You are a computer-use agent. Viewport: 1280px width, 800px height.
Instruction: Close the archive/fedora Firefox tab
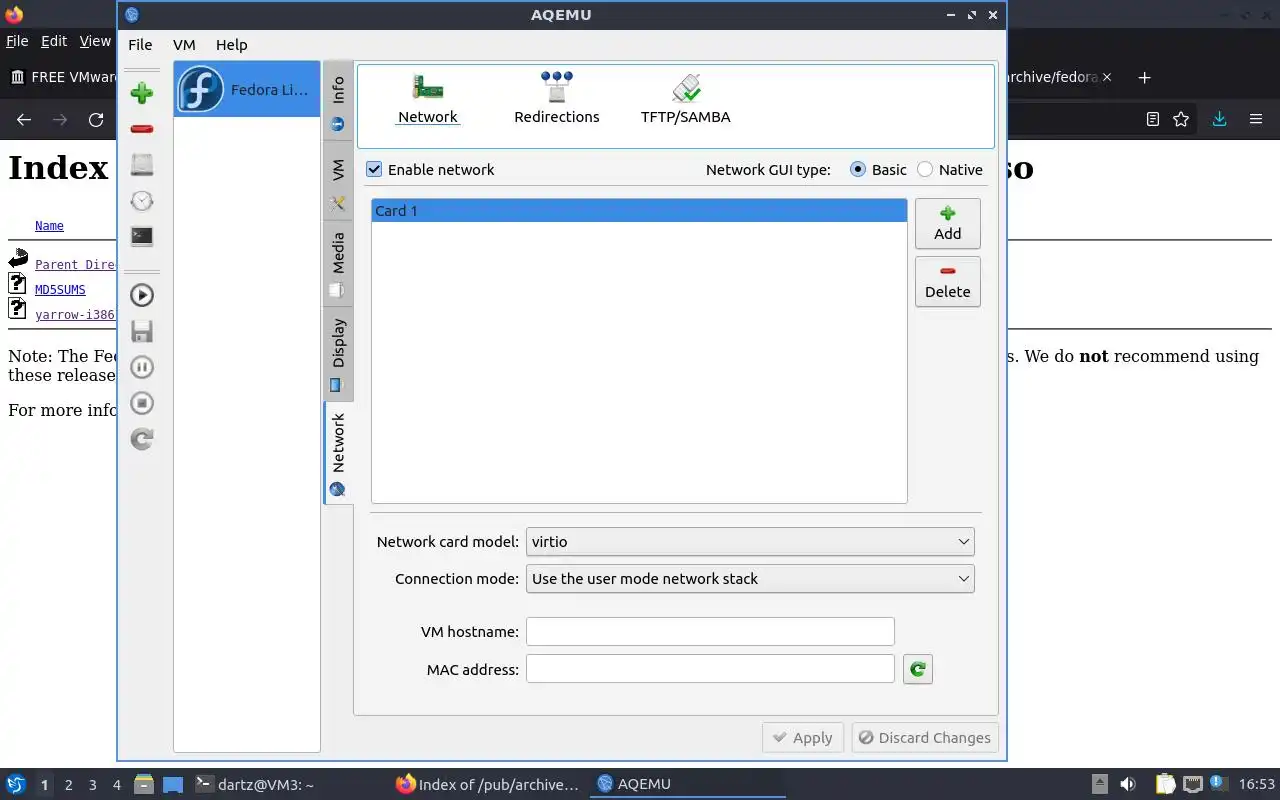[x=1106, y=77]
